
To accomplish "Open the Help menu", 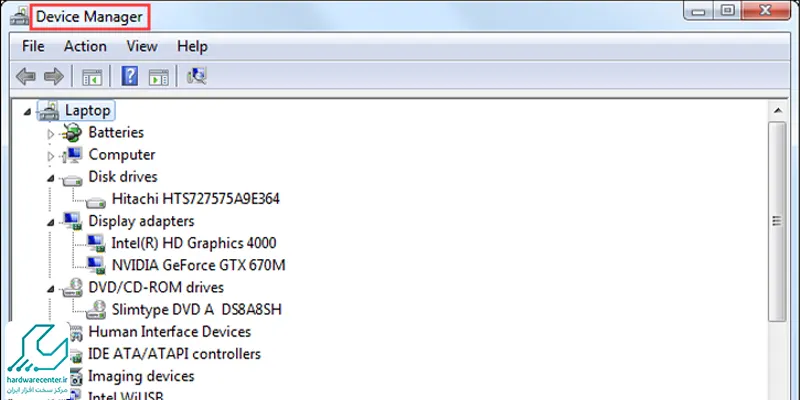I will tap(192, 46).
